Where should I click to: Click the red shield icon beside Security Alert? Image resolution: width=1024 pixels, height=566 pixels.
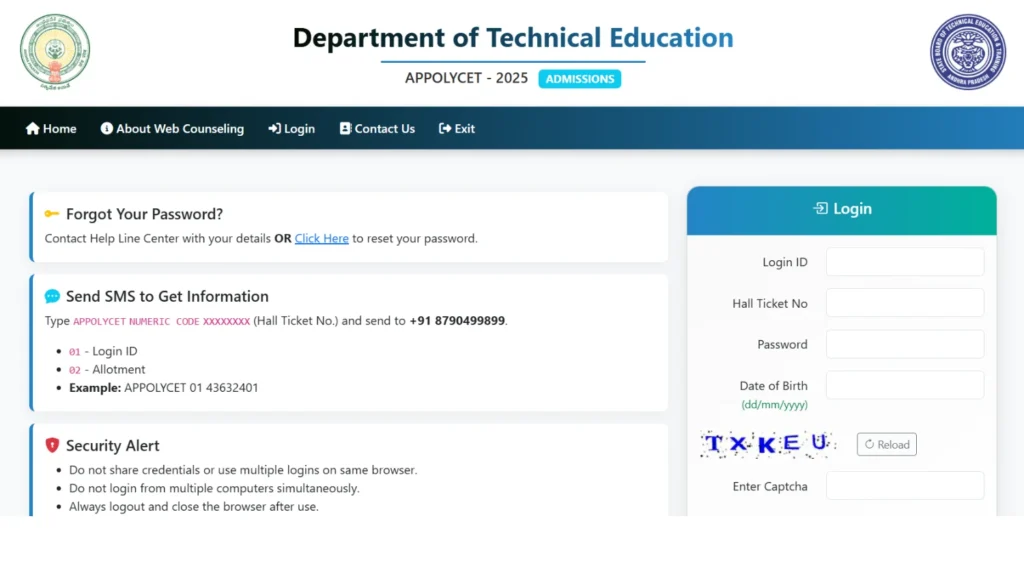pyautogui.click(x=52, y=445)
